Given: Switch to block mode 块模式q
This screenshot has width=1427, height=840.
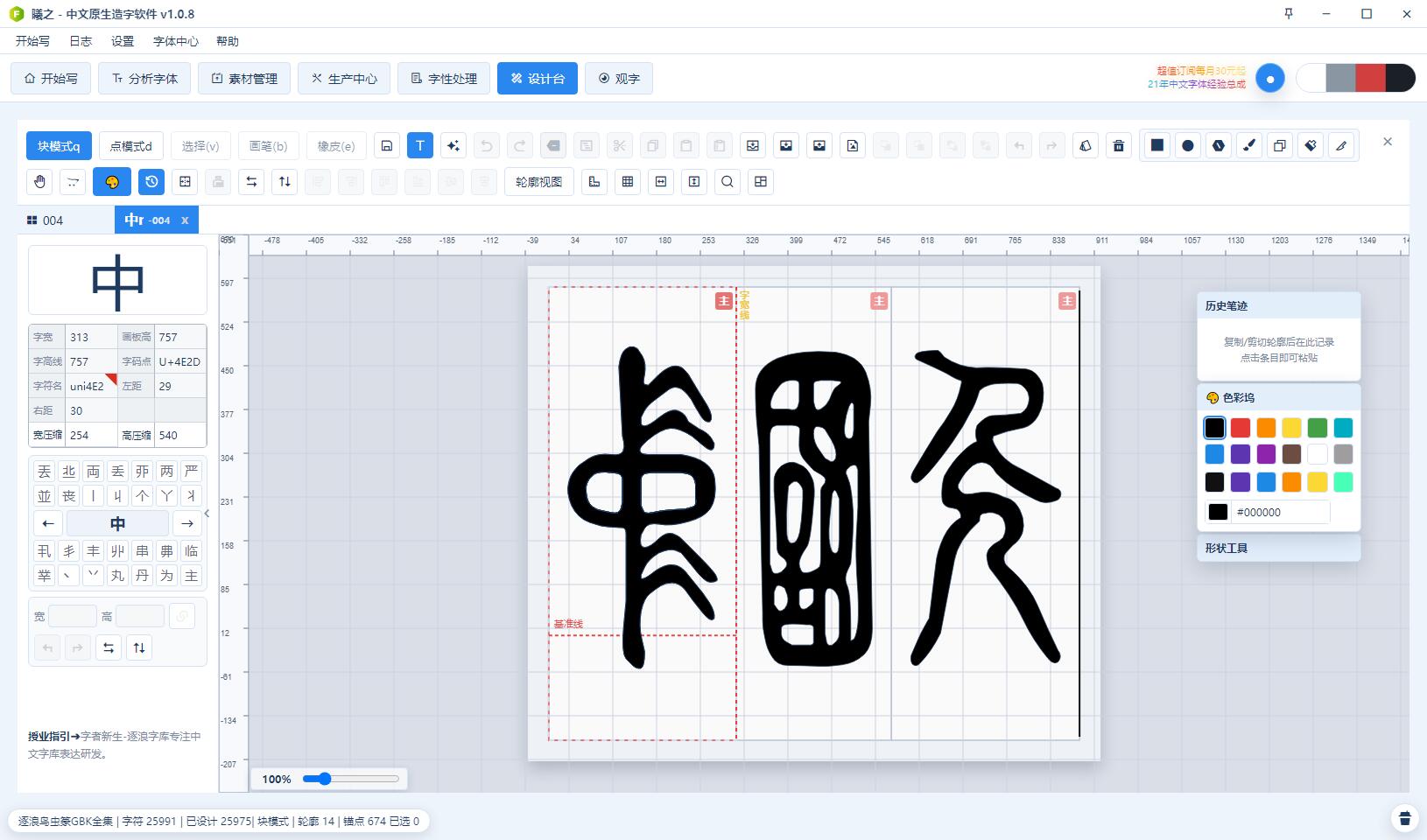Looking at the screenshot, I should [x=59, y=146].
